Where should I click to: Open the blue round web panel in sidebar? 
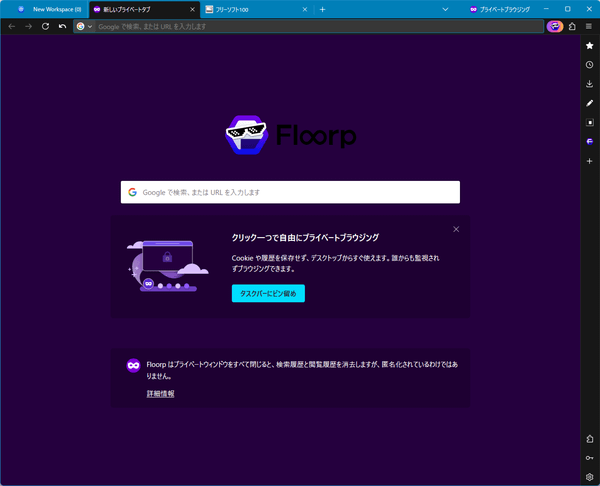pyautogui.click(x=590, y=142)
